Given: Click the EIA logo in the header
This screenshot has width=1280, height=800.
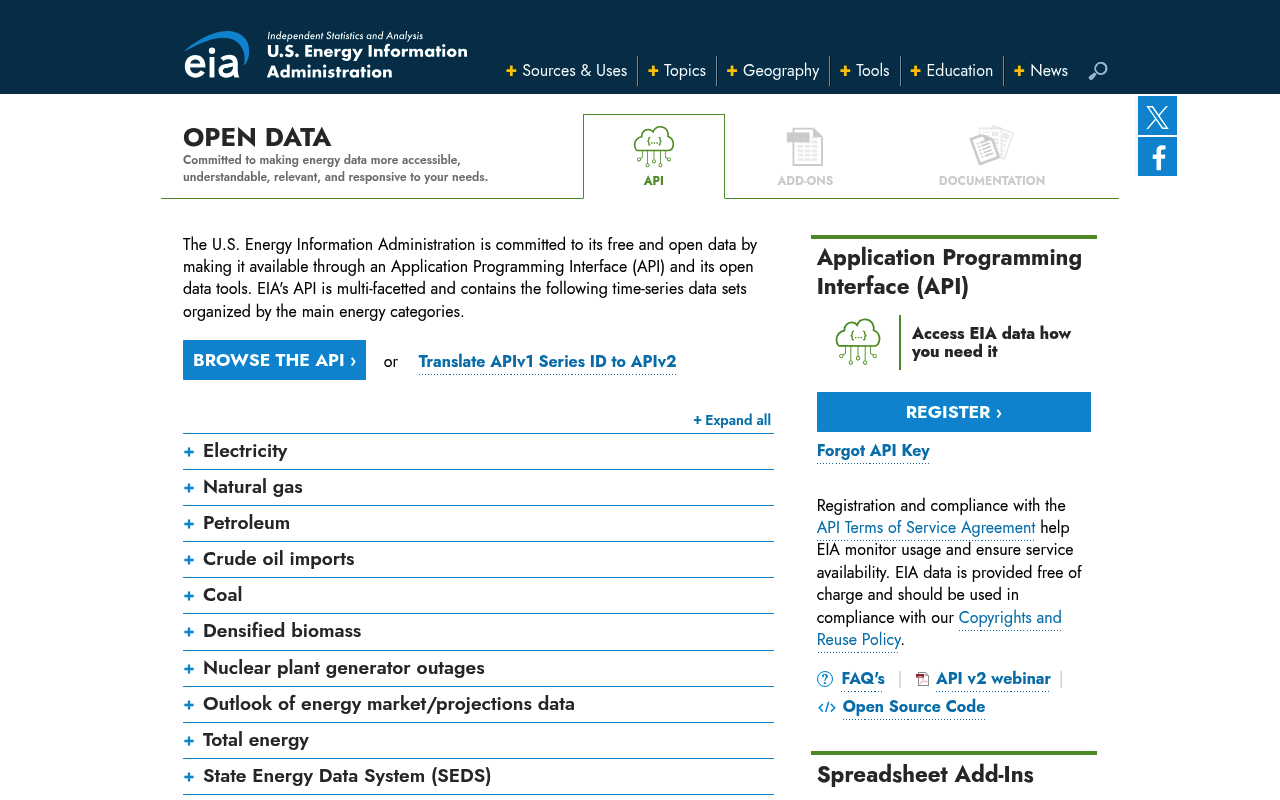Looking at the screenshot, I should tap(216, 55).
